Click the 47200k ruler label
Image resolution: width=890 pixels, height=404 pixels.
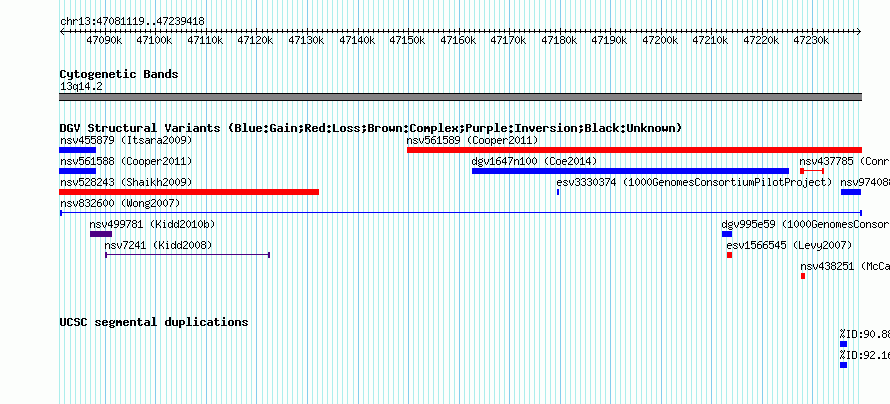click(x=660, y=40)
